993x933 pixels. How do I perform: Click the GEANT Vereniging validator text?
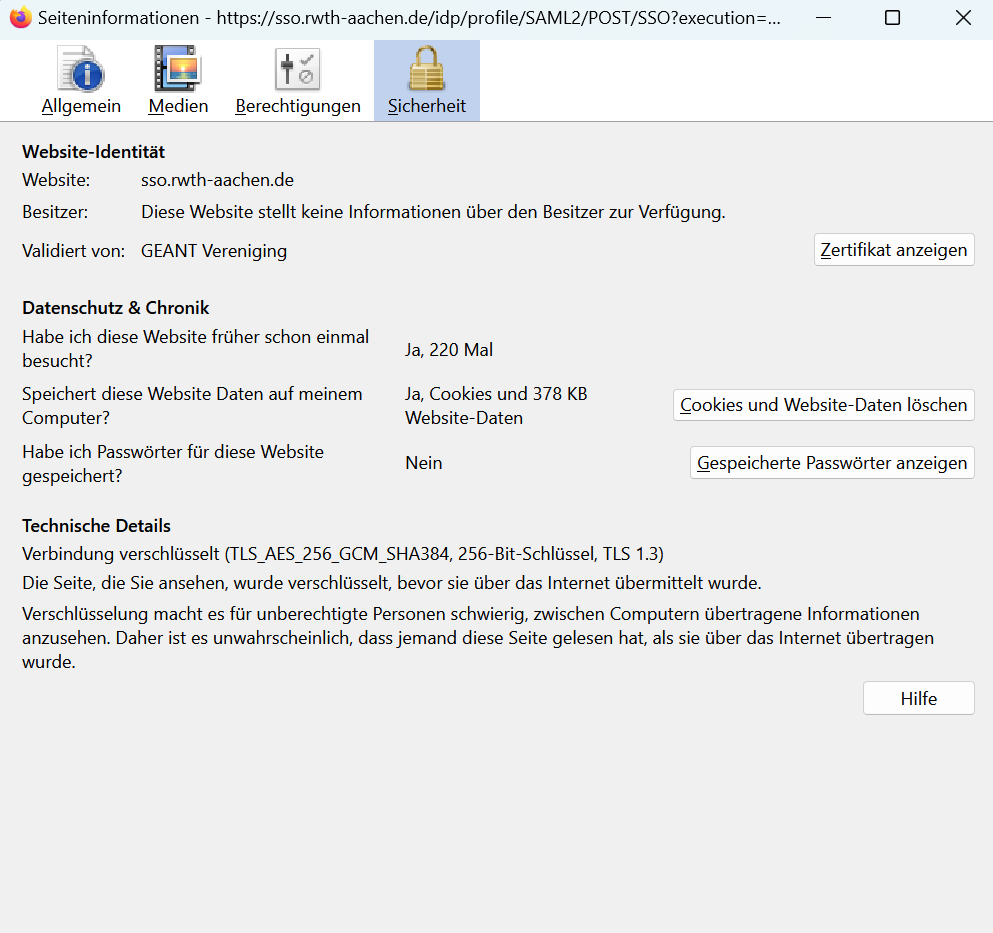pyautogui.click(x=214, y=251)
